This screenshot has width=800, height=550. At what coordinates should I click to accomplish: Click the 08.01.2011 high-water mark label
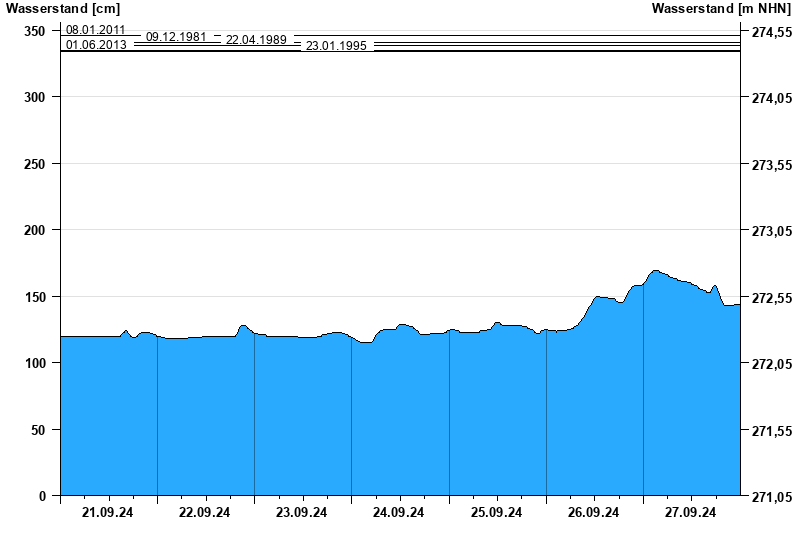[x=96, y=30]
